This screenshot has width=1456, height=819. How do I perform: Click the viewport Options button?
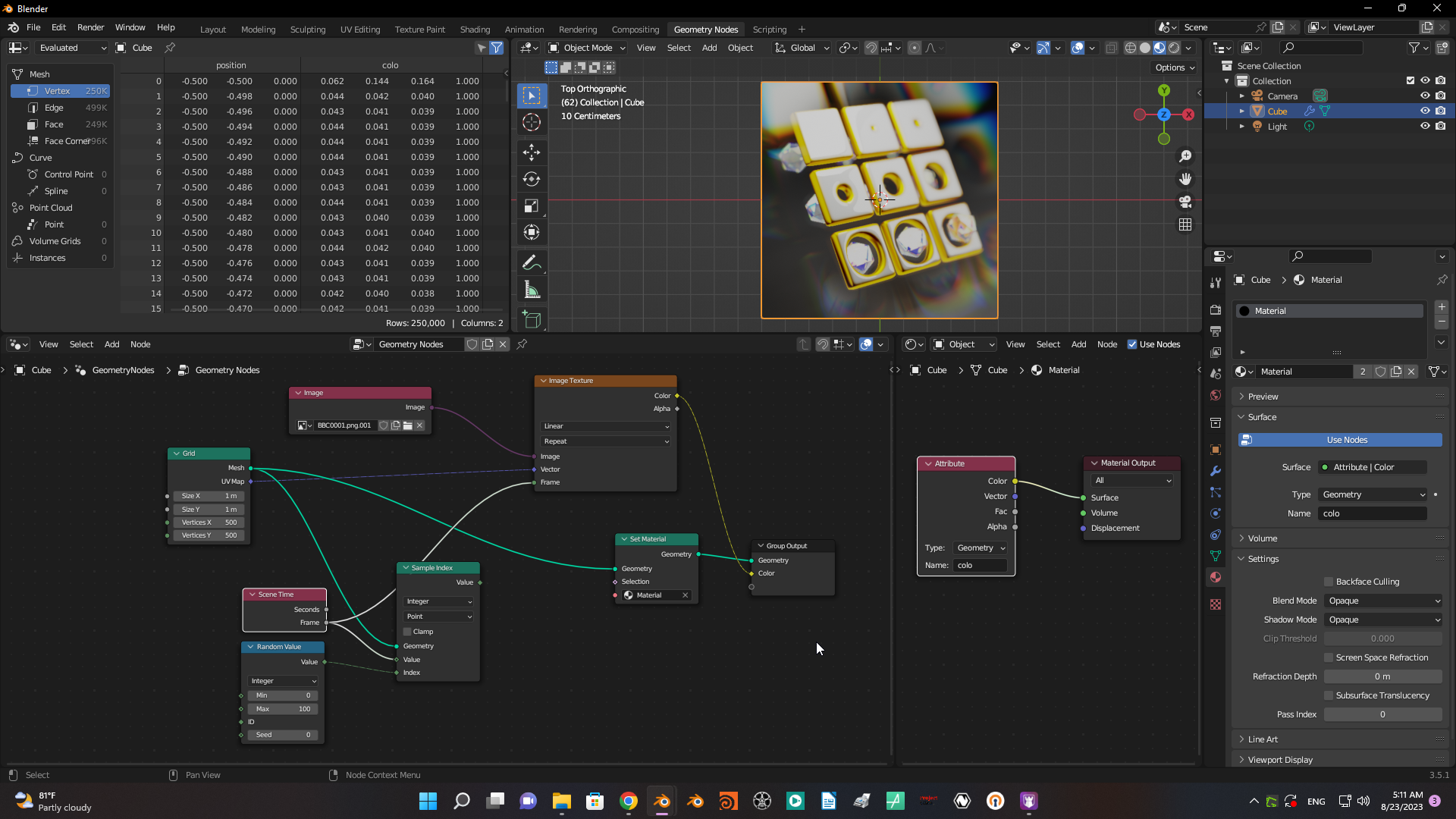(1175, 67)
